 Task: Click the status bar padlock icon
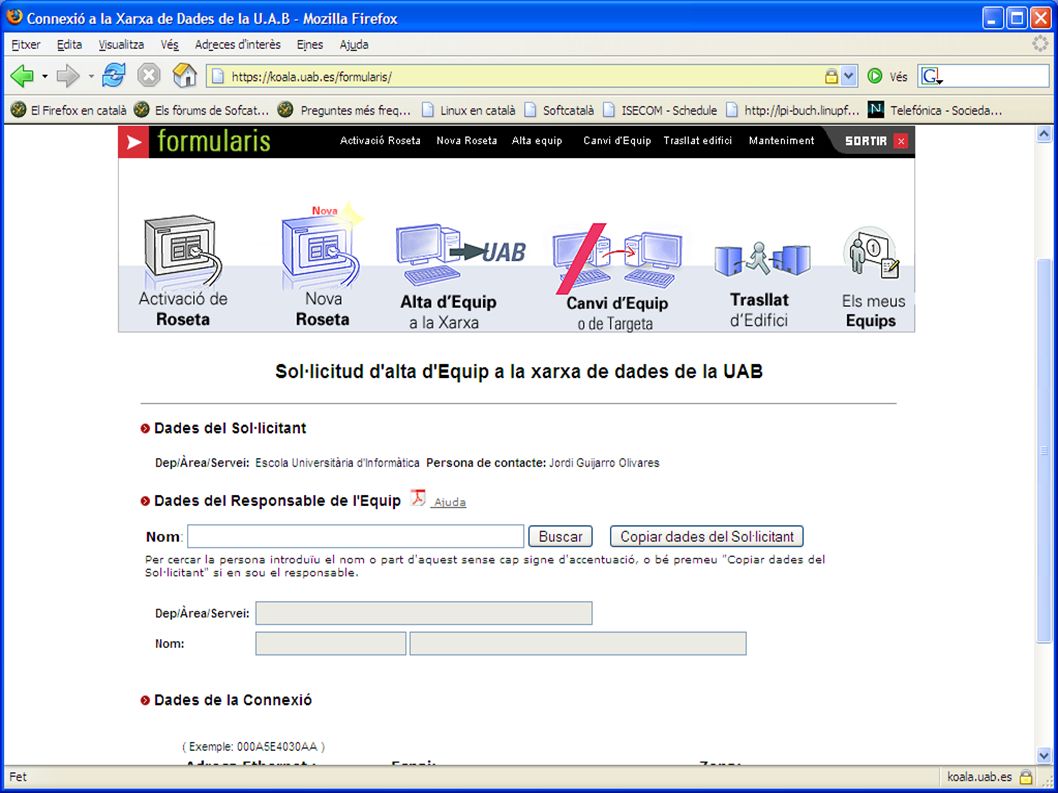click(1026, 777)
